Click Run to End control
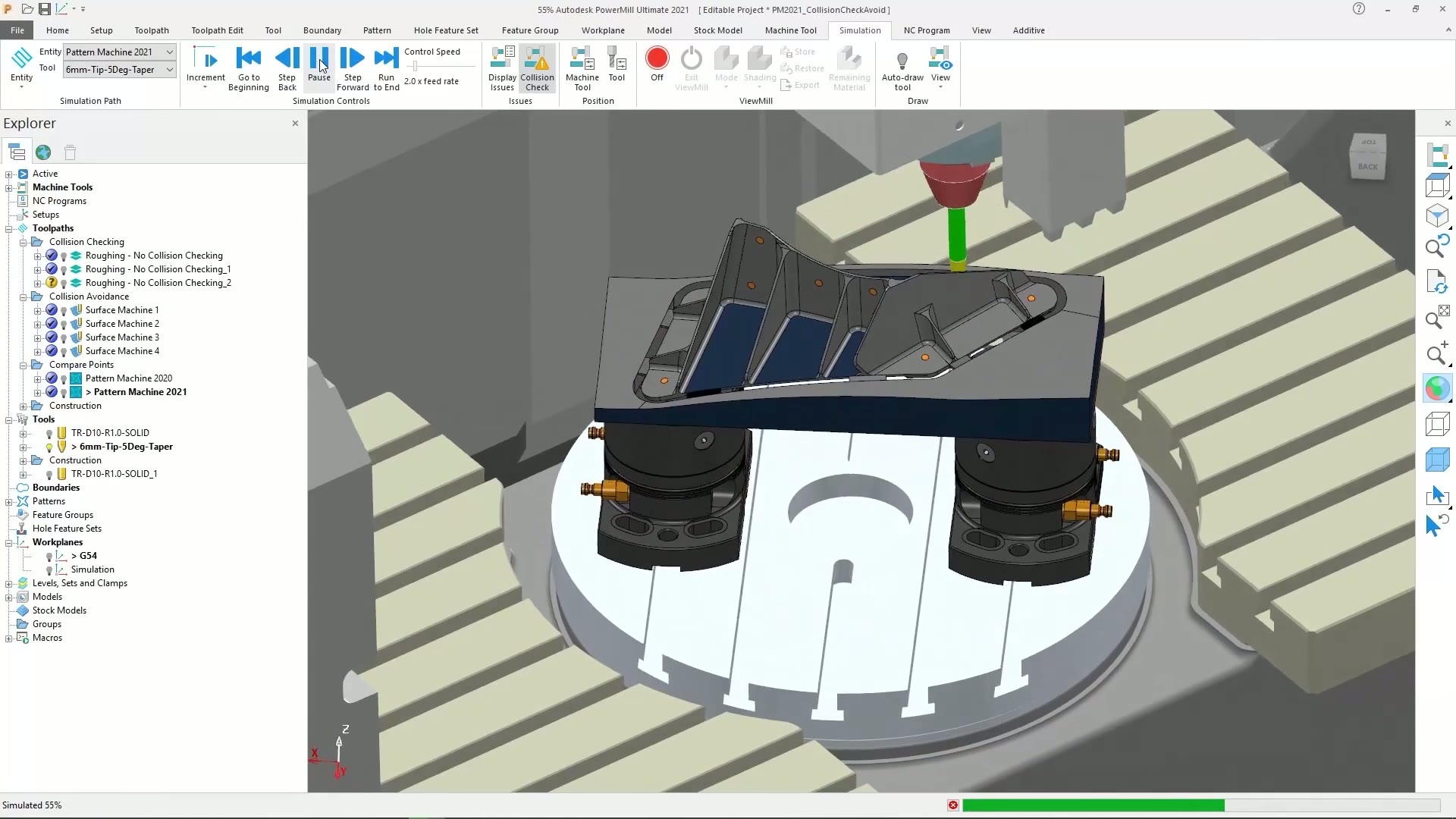The width and height of the screenshot is (1456, 819). pyautogui.click(x=386, y=68)
